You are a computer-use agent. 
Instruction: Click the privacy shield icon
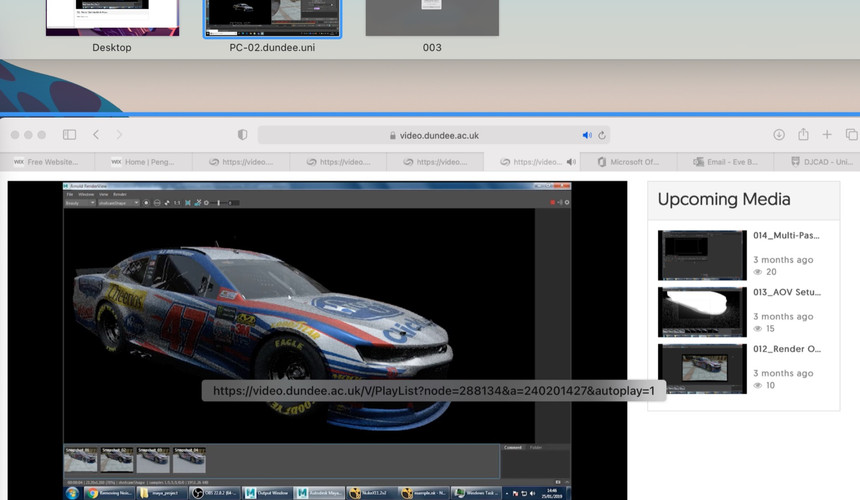tap(242, 135)
